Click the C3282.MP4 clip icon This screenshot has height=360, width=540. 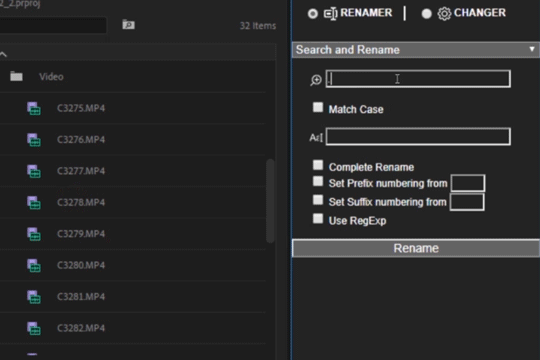pos(34,328)
